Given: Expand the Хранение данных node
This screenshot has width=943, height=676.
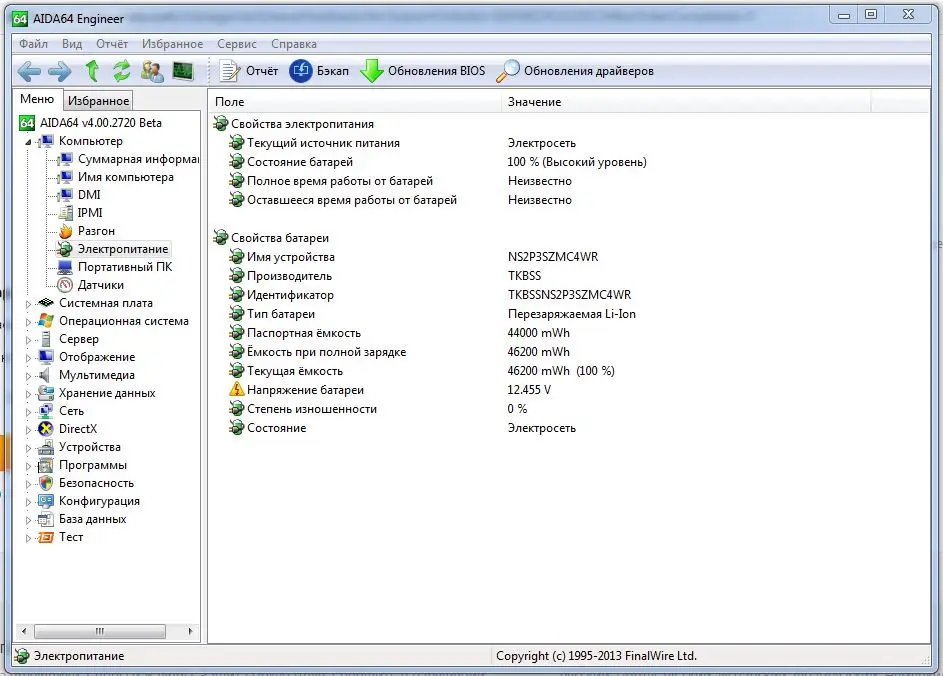Looking at the screenshot, I should (28, 394).
